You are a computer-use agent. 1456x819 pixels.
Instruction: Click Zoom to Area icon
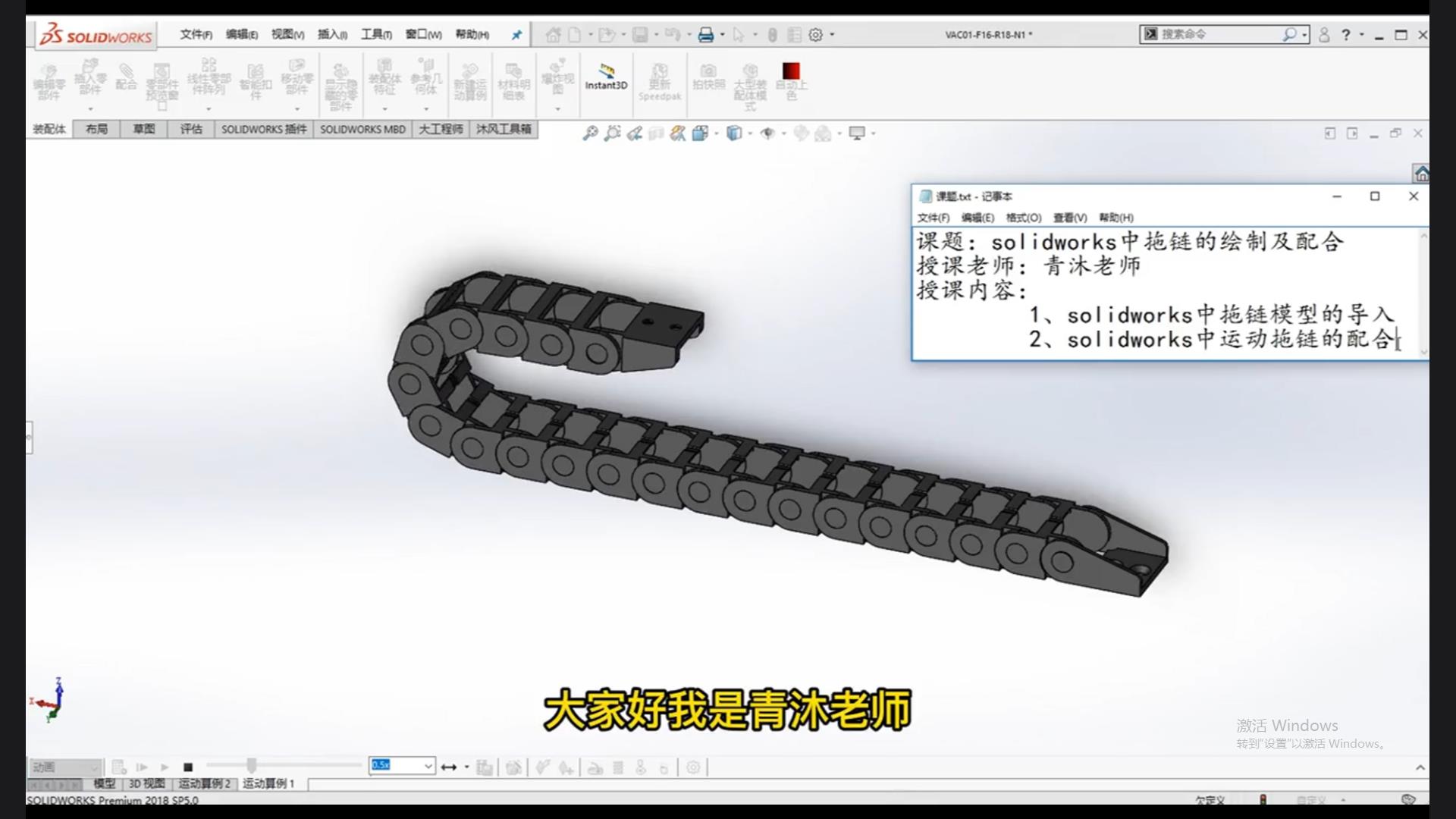point(612,133)
